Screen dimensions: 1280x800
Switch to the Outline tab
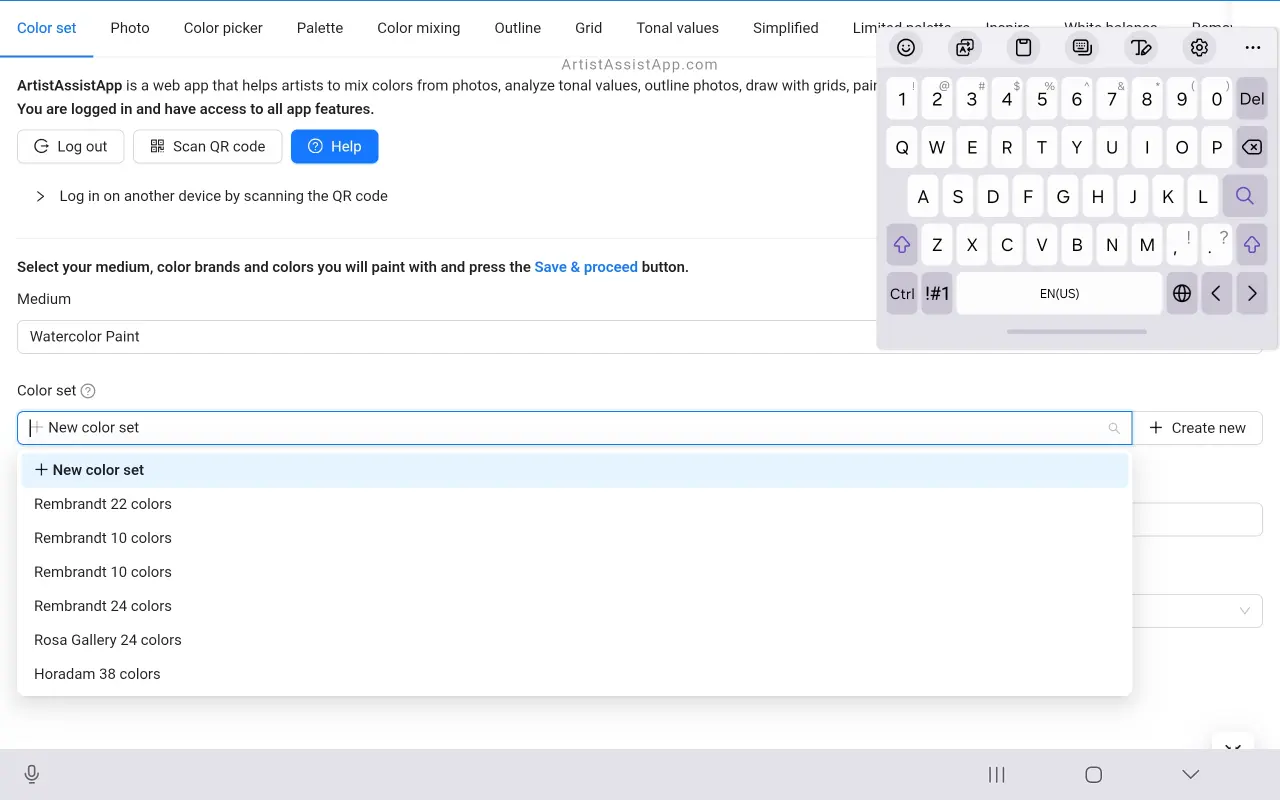pos(518,28)
